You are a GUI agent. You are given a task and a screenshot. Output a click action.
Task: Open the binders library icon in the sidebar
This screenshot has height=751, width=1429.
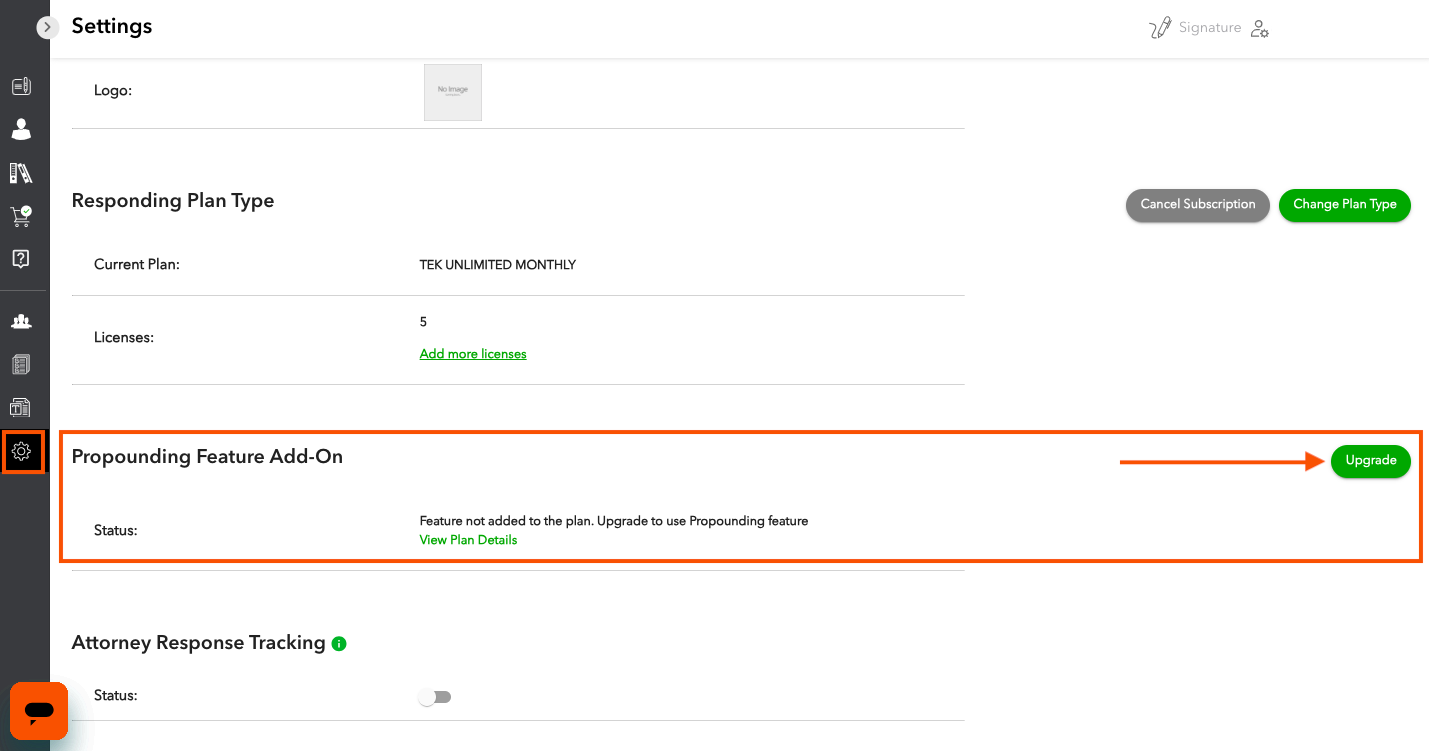tap(21, 173)
